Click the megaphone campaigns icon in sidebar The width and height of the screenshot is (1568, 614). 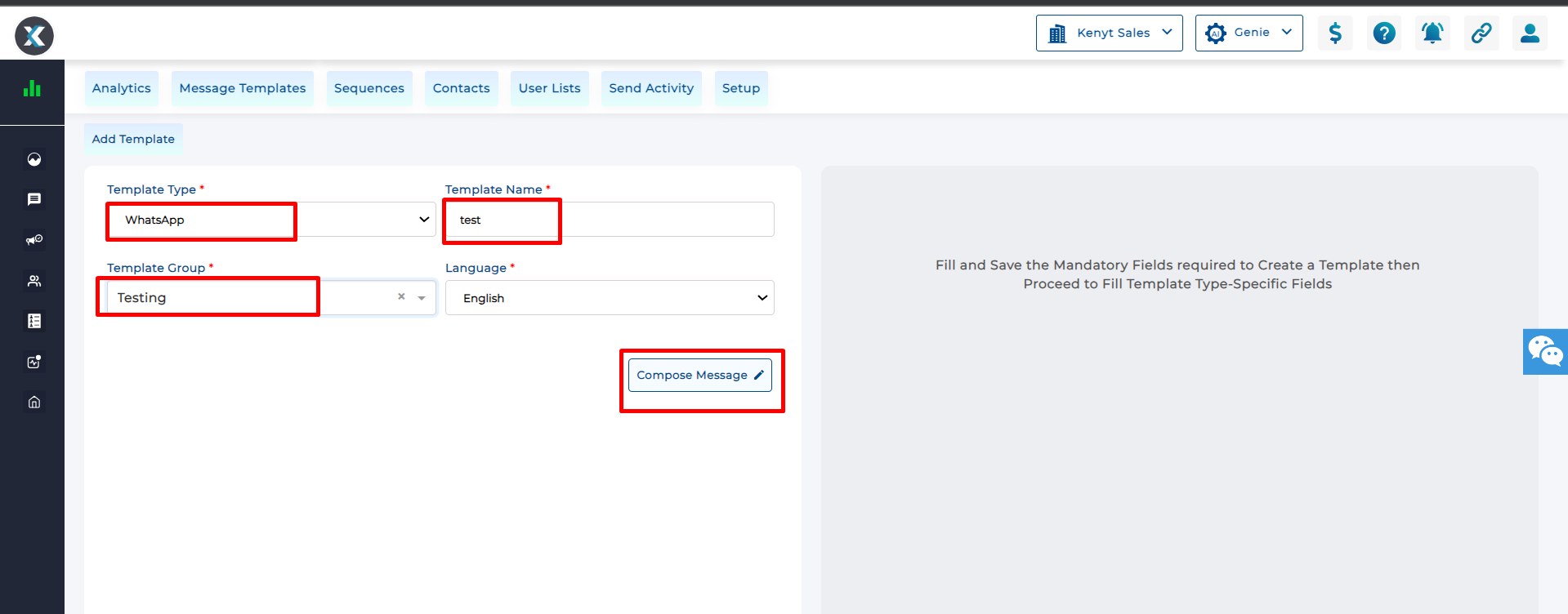coord(34,240)
